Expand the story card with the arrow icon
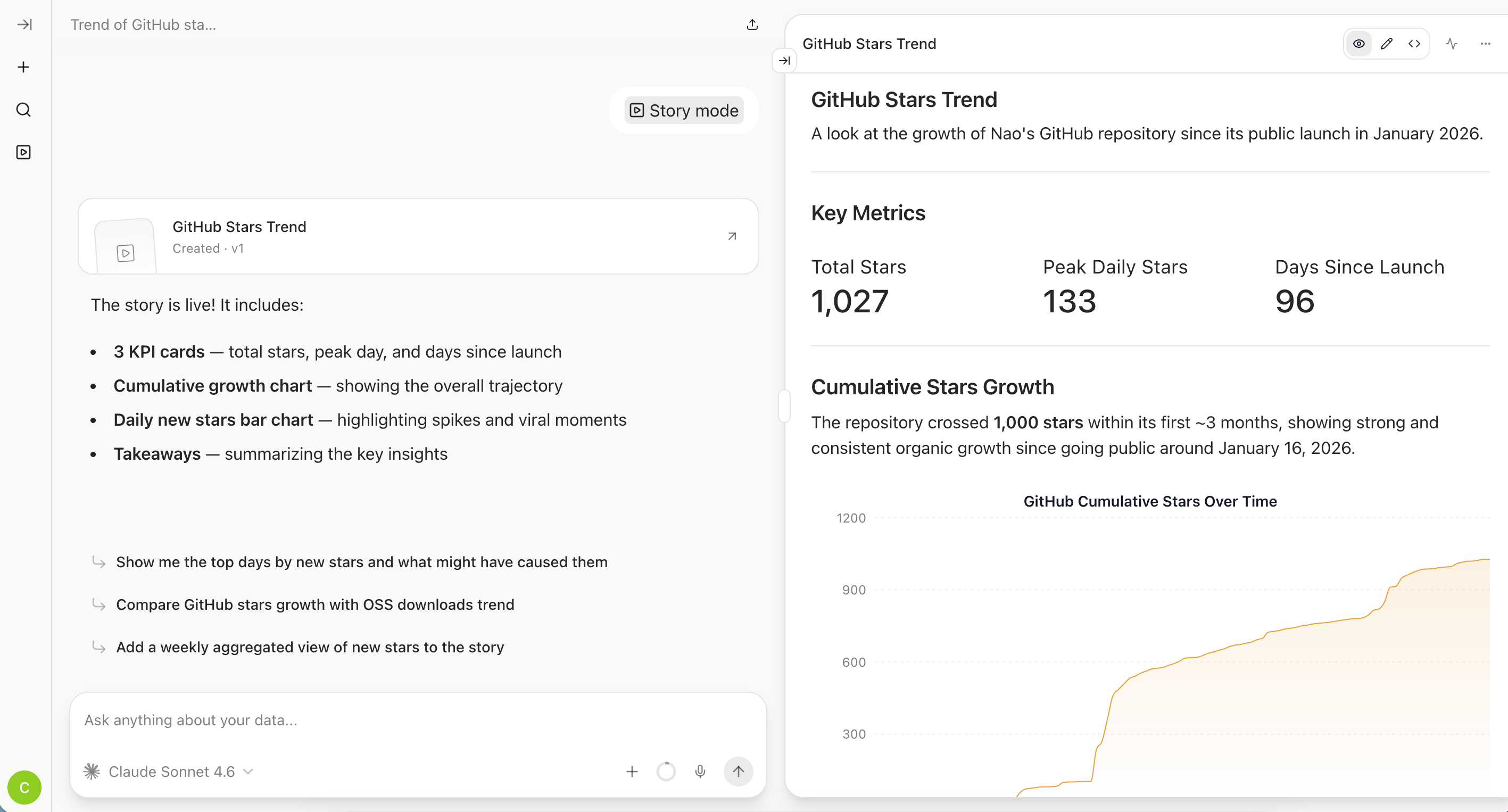The width and height of the screenshot is (1508, 812). [x=732, y=236]
